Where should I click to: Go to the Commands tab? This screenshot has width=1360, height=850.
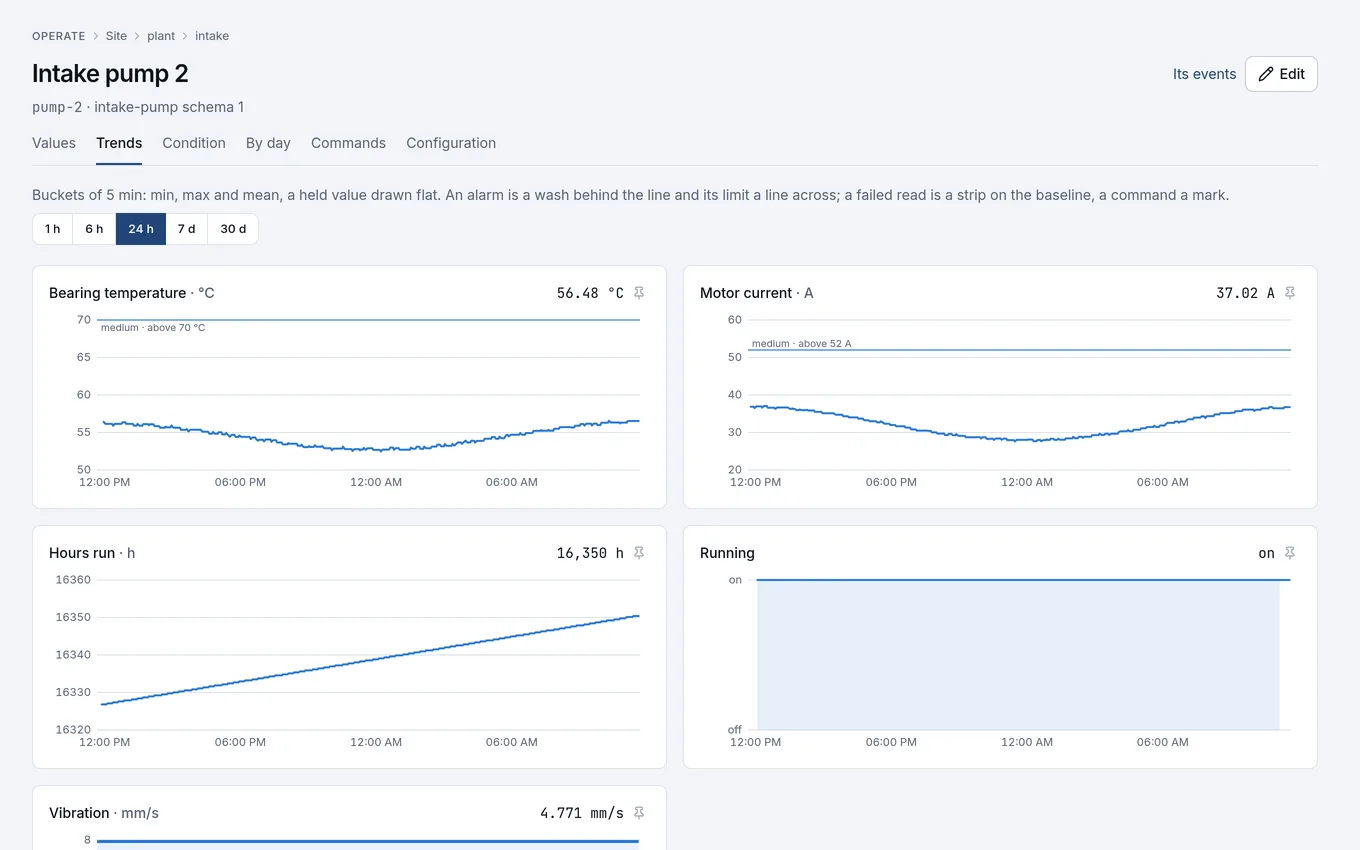(348, 143)
